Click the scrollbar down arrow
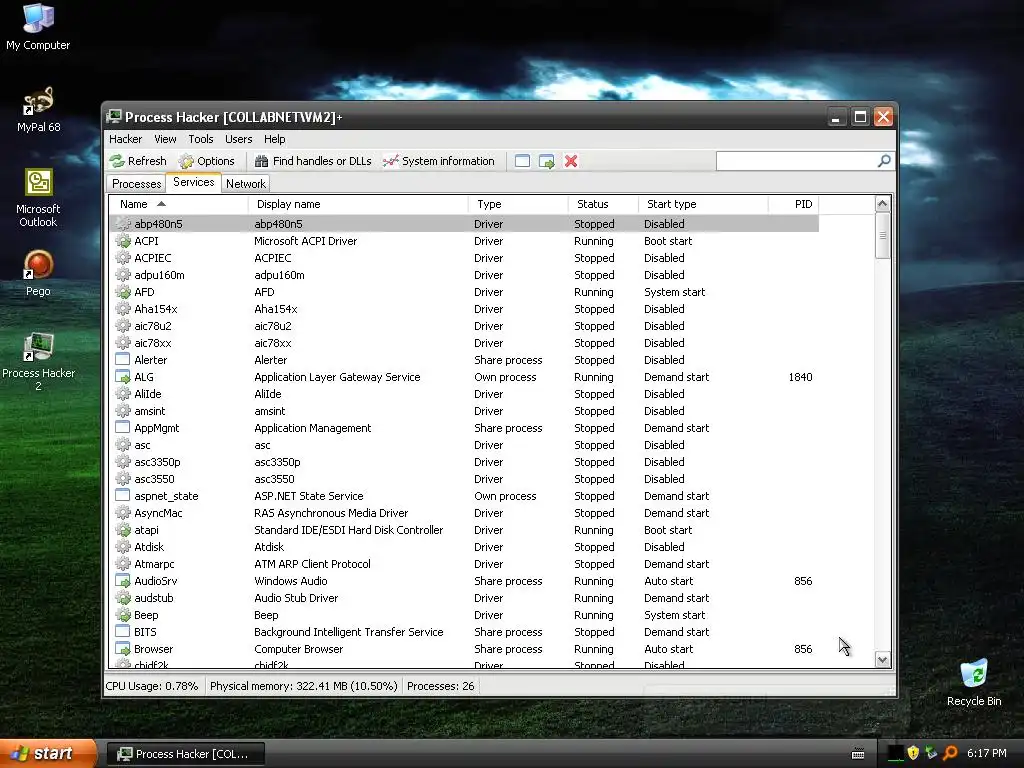The width and height of the screenshot is (1024, 768). click(x=882, y=660)
